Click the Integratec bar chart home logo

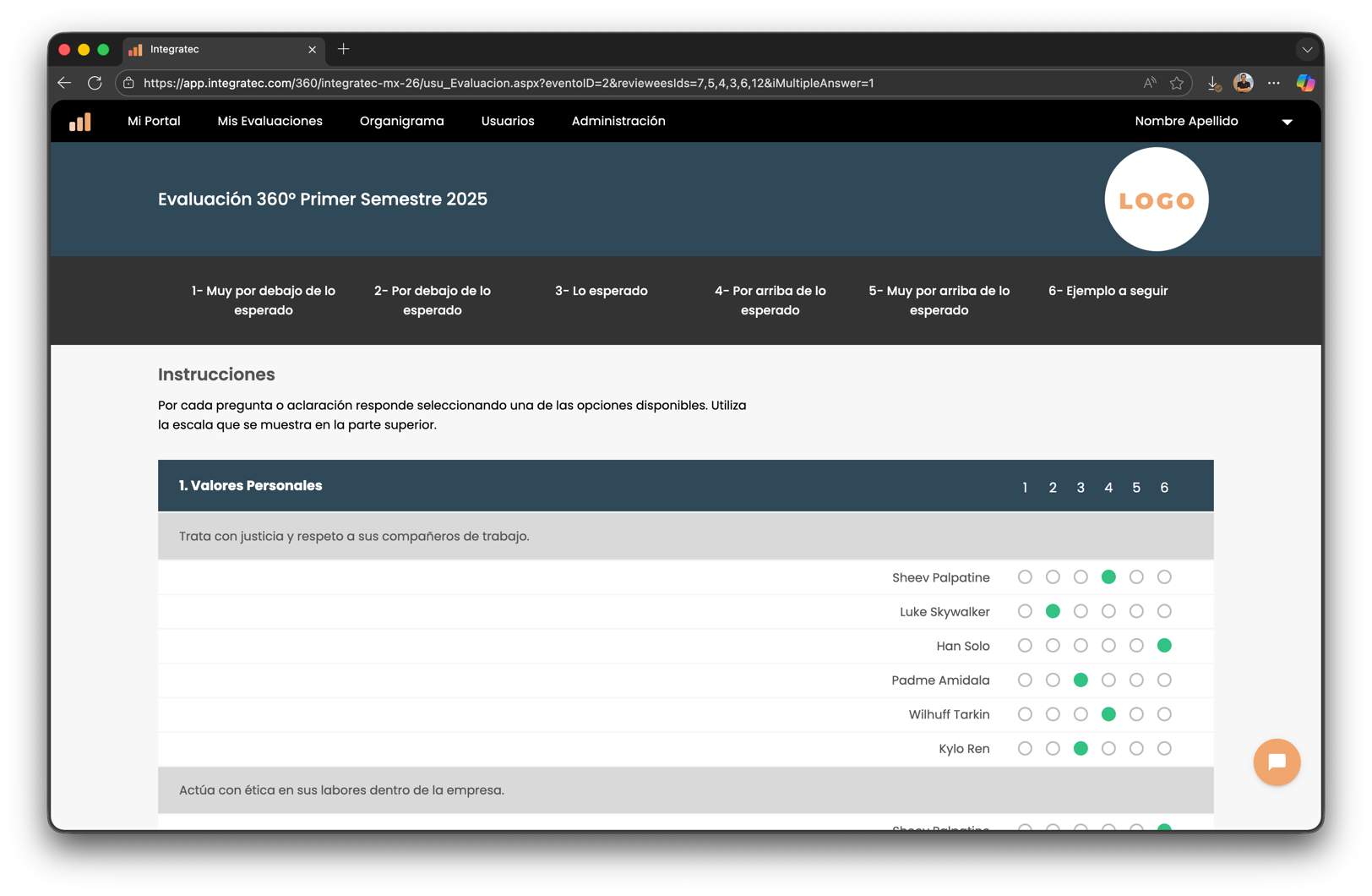point(80,122)
